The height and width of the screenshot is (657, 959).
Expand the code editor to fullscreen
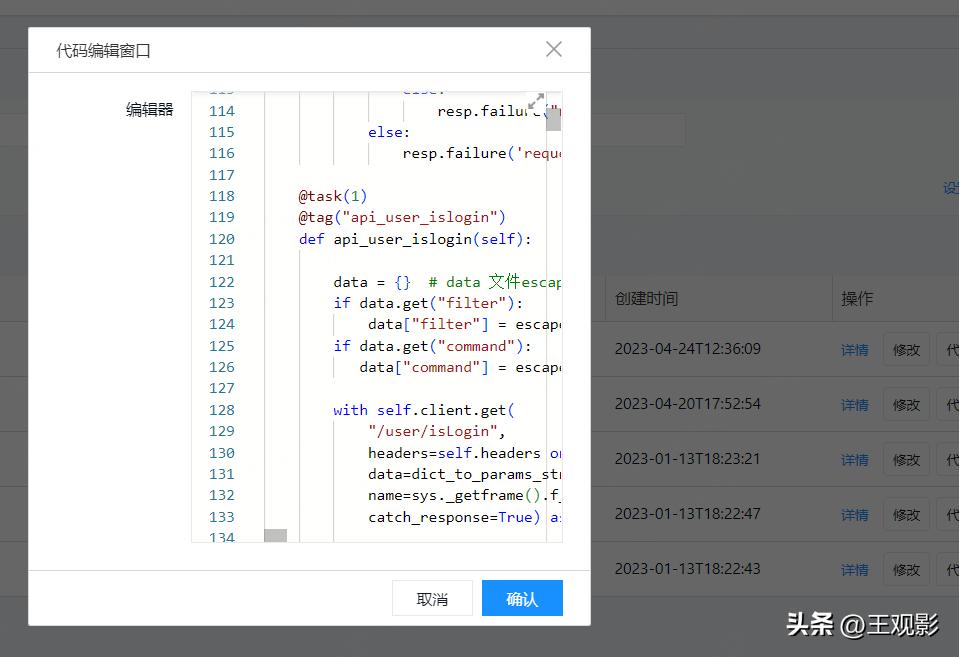[x=536, y=101]
